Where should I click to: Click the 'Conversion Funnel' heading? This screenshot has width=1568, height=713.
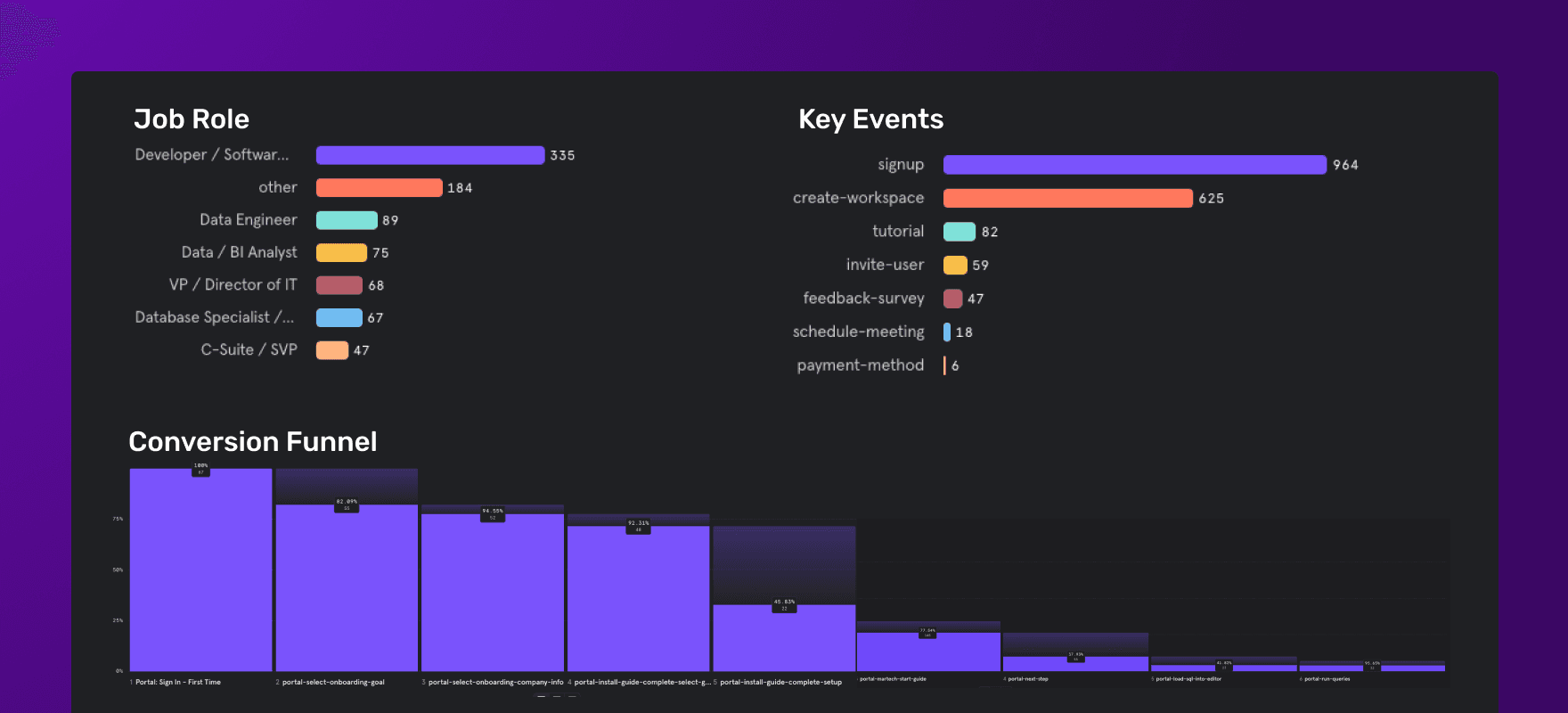click(253, 442)
